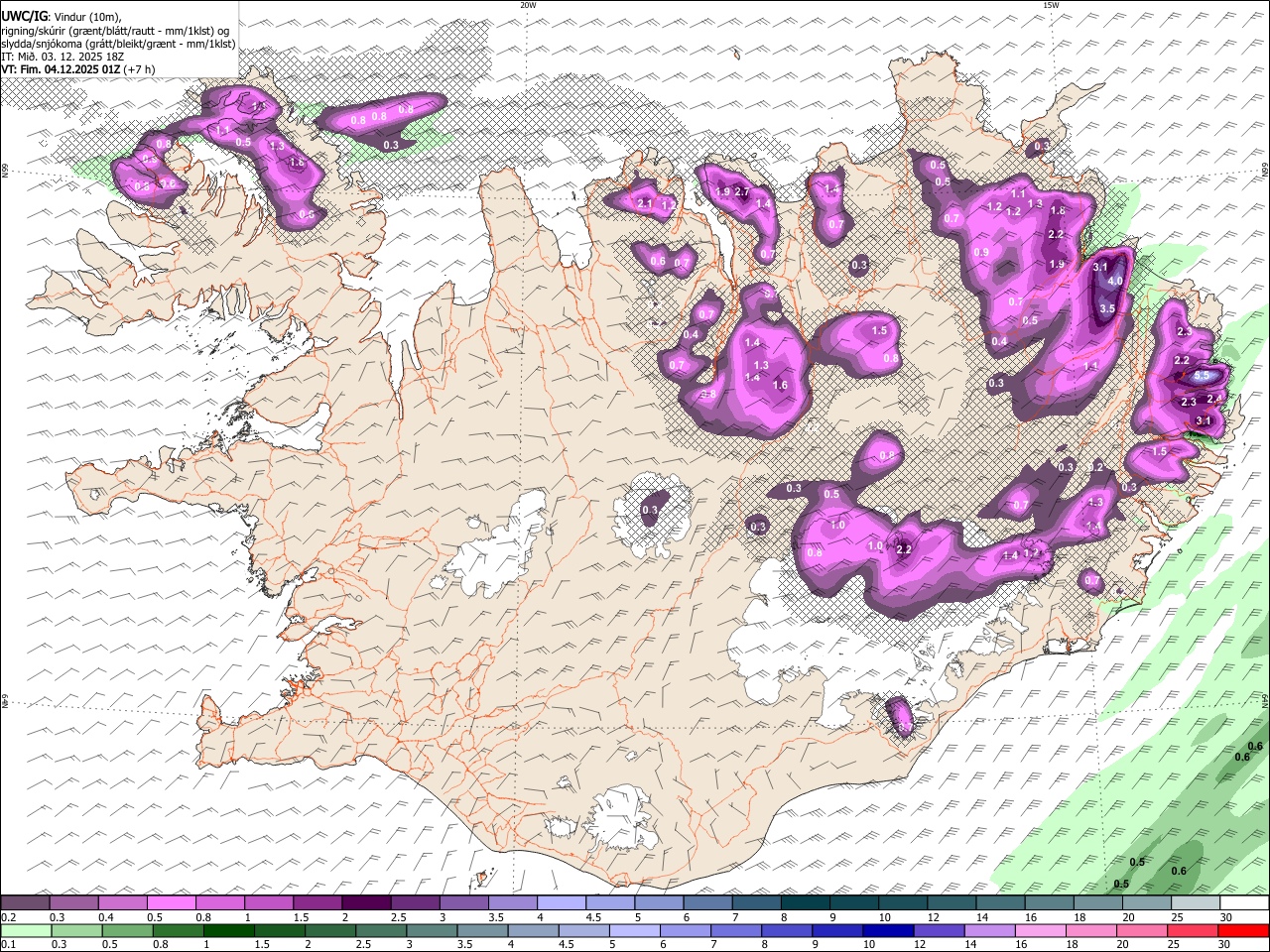The height and width of the screenshot is (952, 1270).
Task: Click the 0.1 label on the green legend
Action: tap(9, 944)
